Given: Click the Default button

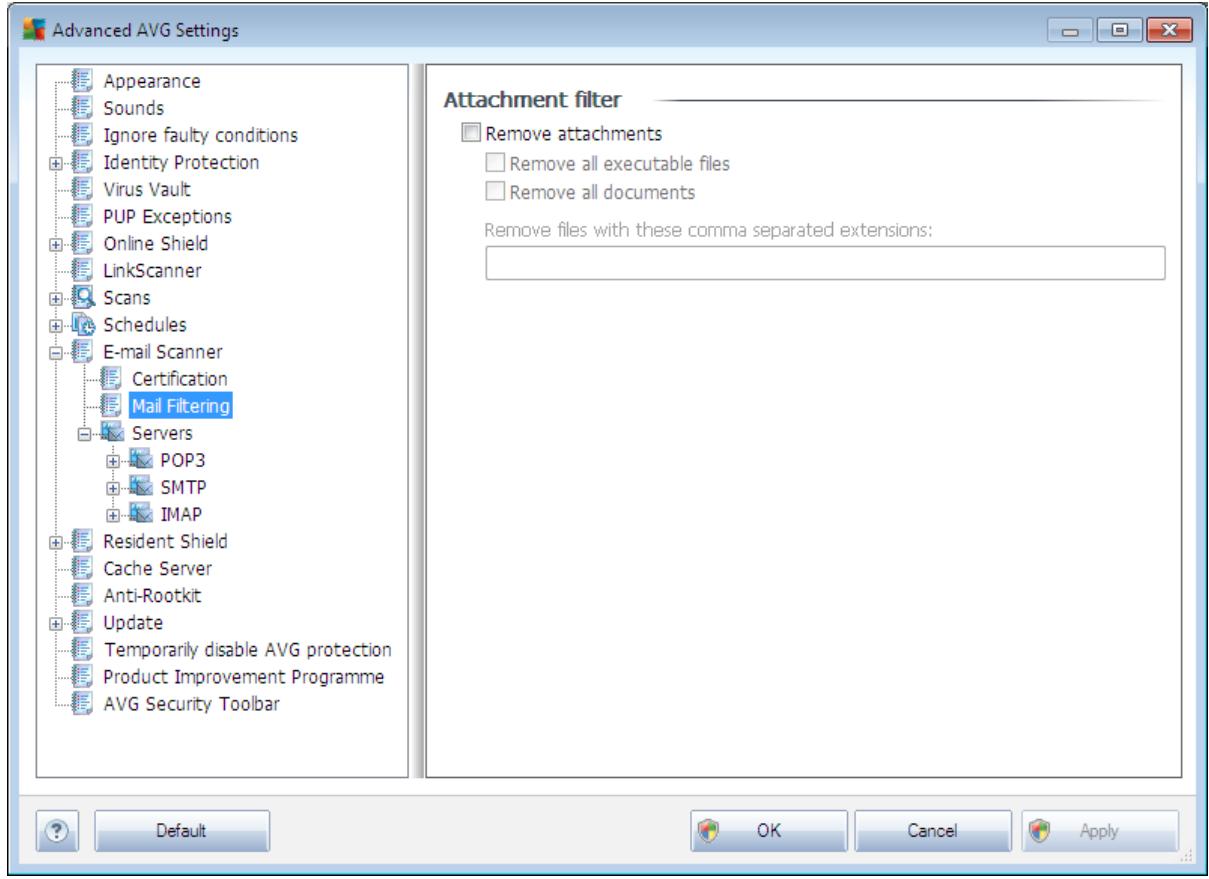Looking at the screenshot, I should click(x=182, y=830).
